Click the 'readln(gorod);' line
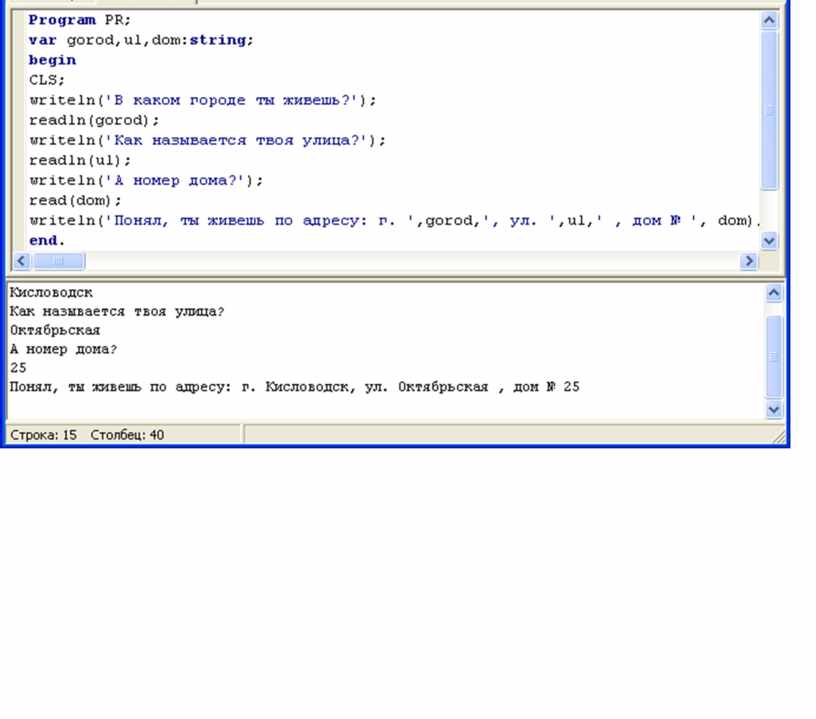This screenshot has width=816, height=719. coord(94,120)
